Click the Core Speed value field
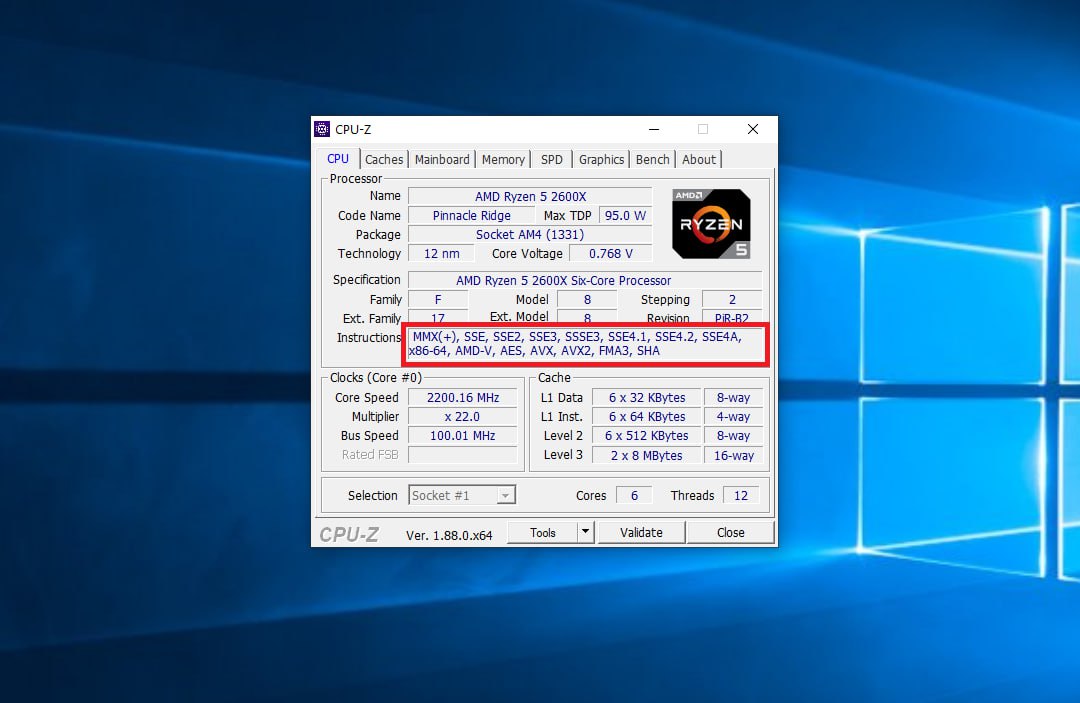 (462, 397)
